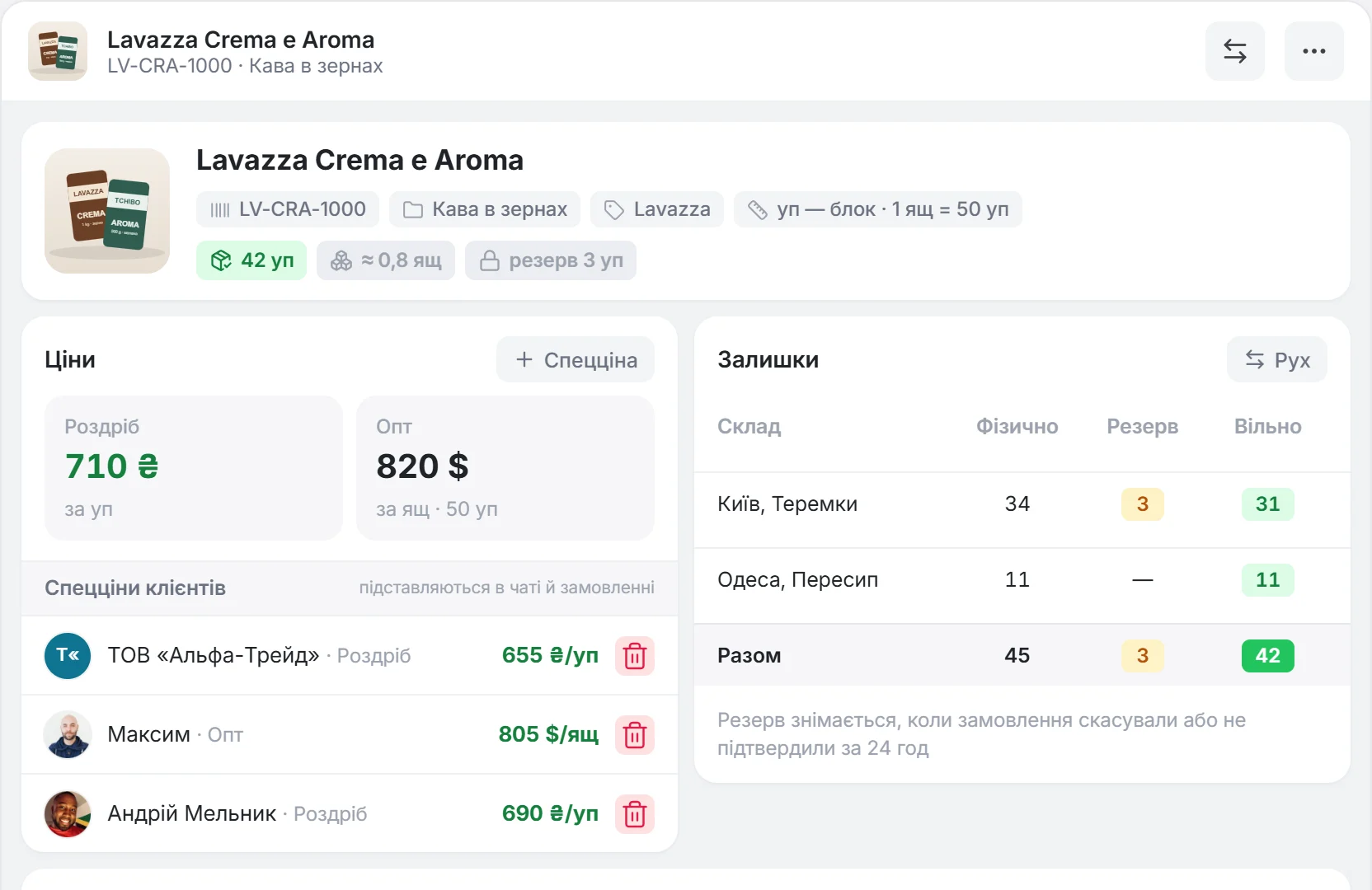Select the Кава в зернах category tag
1372x890 pixels.
(485, 209)
